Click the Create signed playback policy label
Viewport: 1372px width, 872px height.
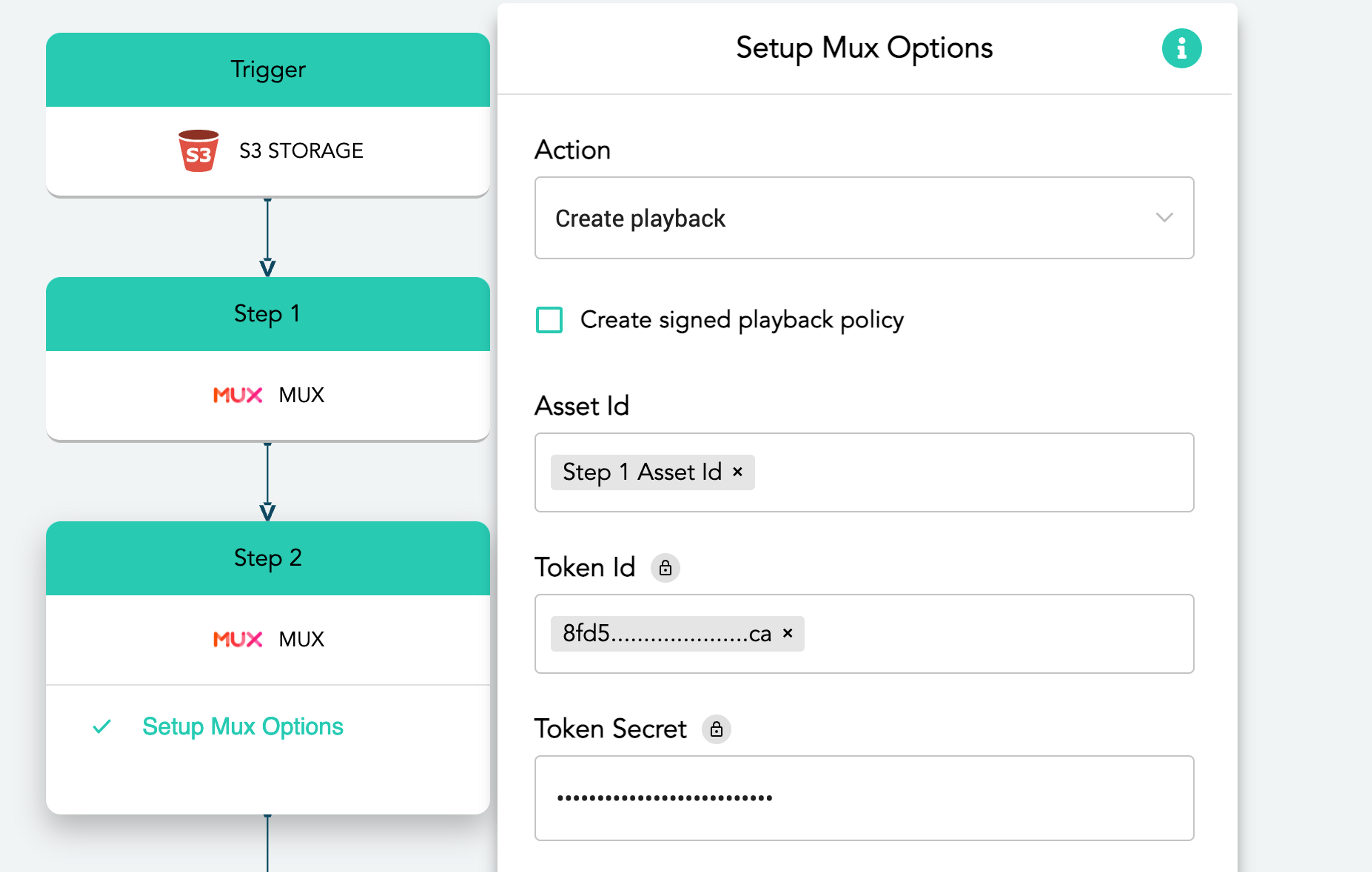742,320
